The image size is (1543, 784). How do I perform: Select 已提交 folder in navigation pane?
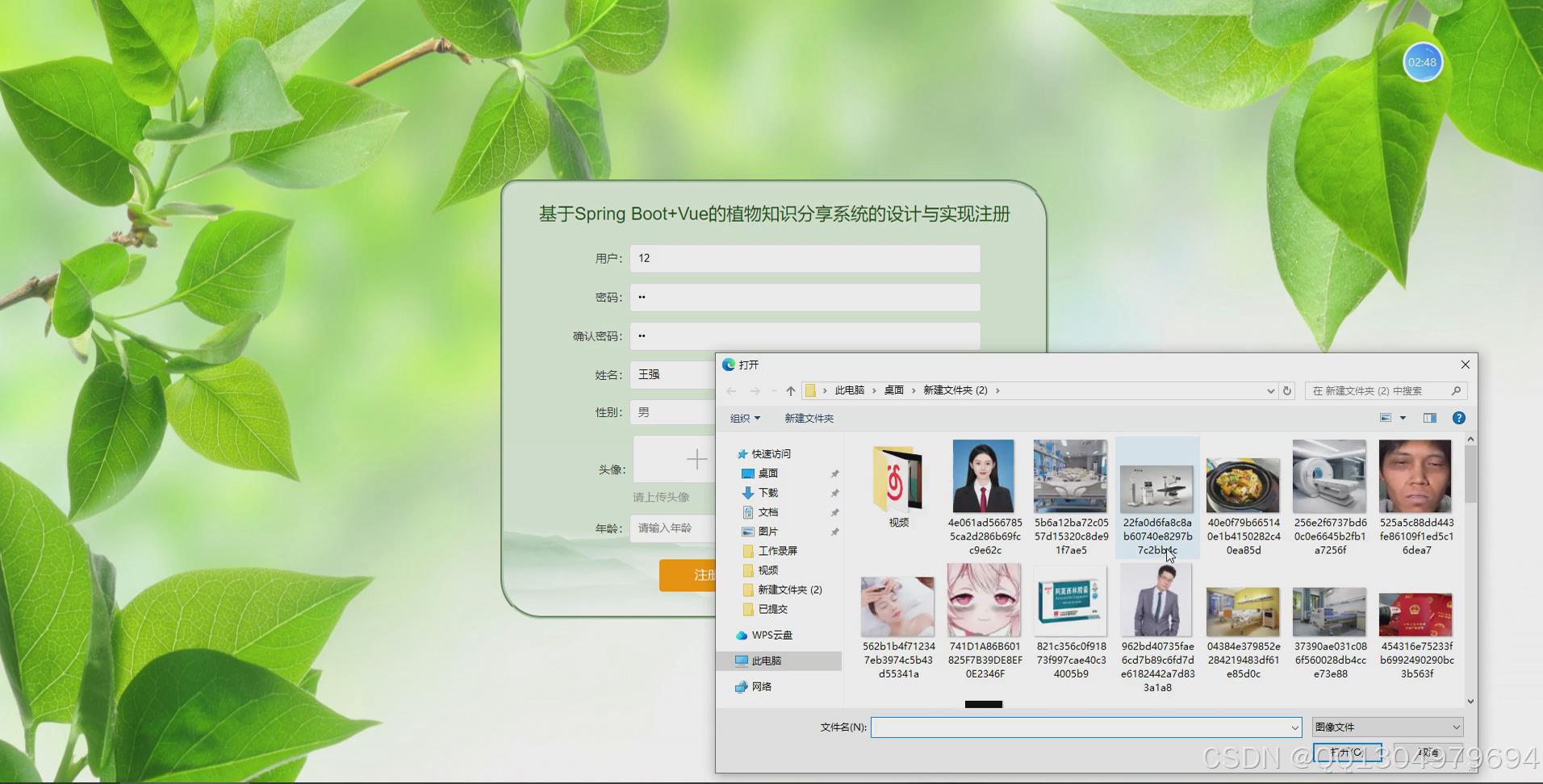772,609
